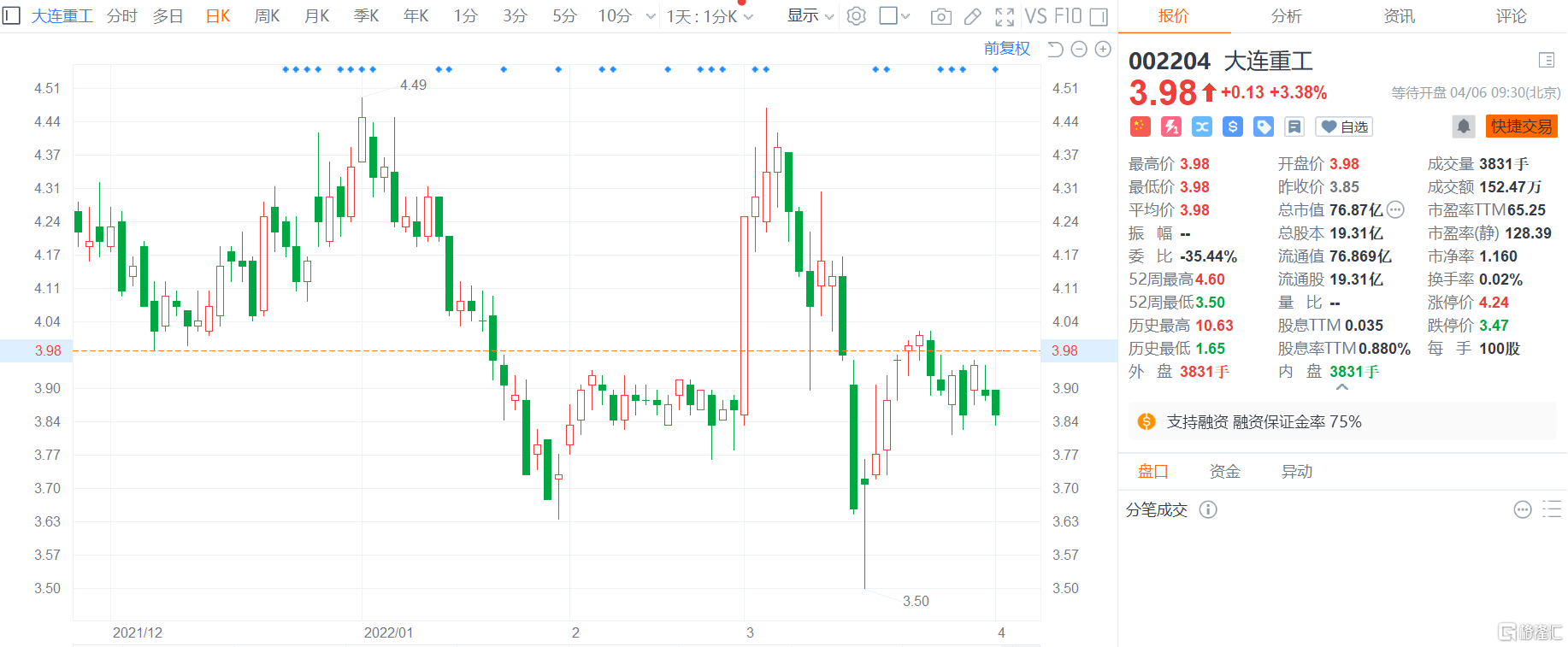Viewport: 1568px width, 647px height.
Task: Select the 年K yearly chart
Action: (416, 15)
